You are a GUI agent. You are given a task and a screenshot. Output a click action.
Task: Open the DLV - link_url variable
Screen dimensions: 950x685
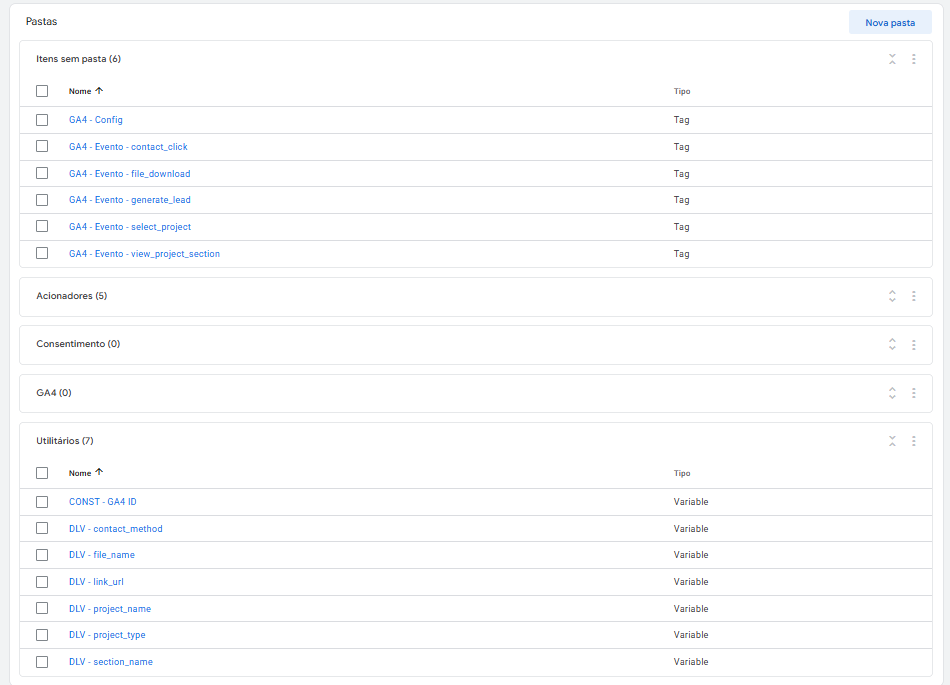pyautogui.click(x=96, y=582)
